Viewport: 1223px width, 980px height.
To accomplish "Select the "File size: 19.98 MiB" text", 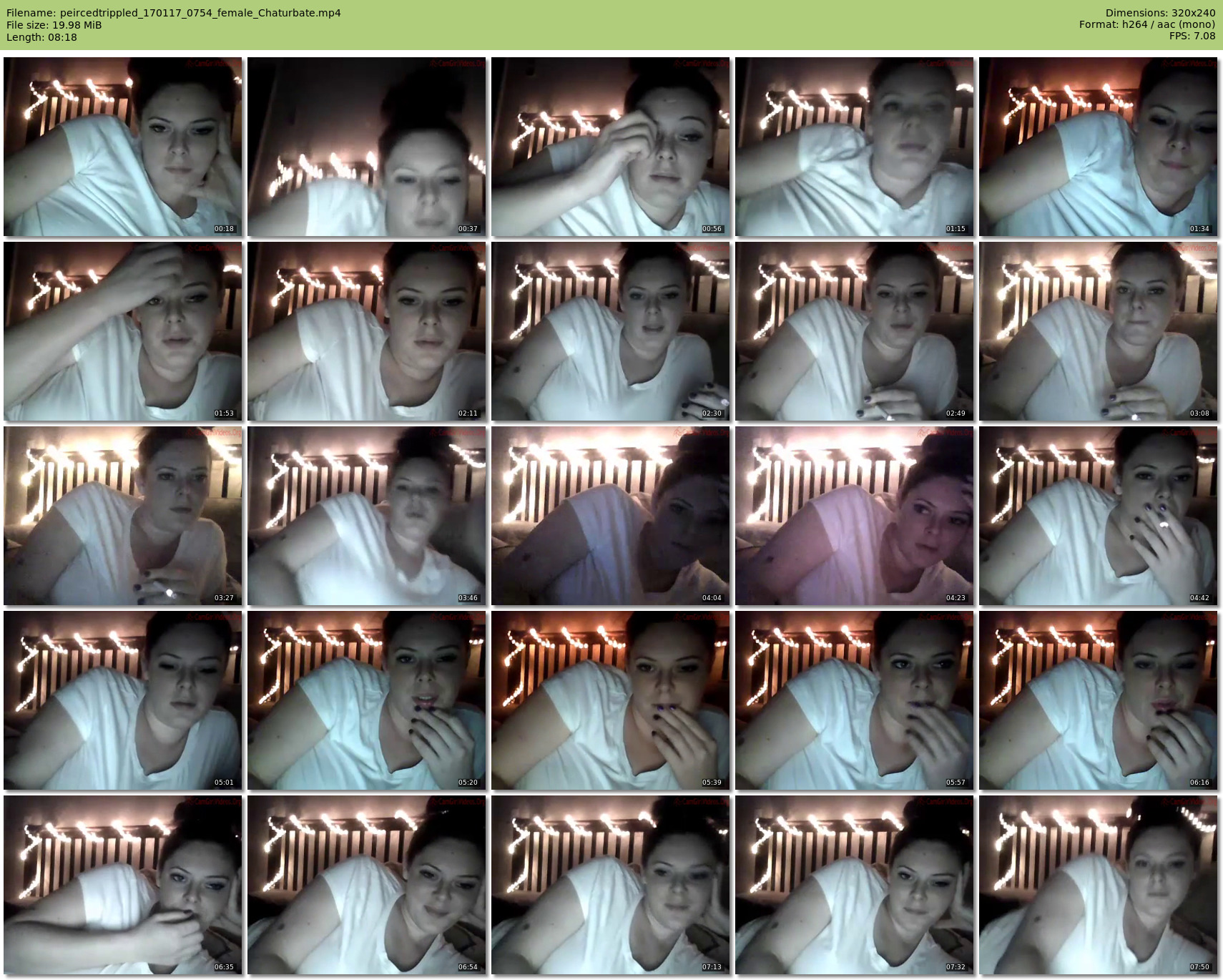I will pos(54,25).
